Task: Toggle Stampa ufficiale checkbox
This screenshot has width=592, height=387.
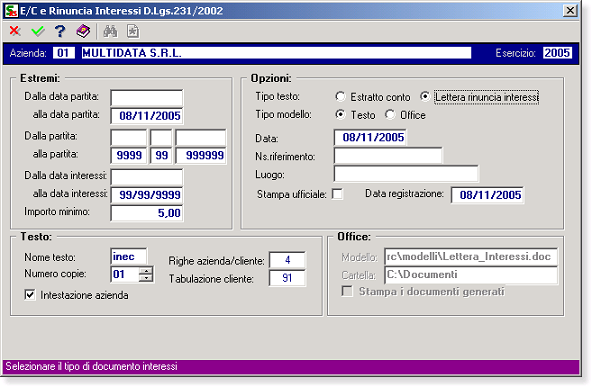Action: 337,194
